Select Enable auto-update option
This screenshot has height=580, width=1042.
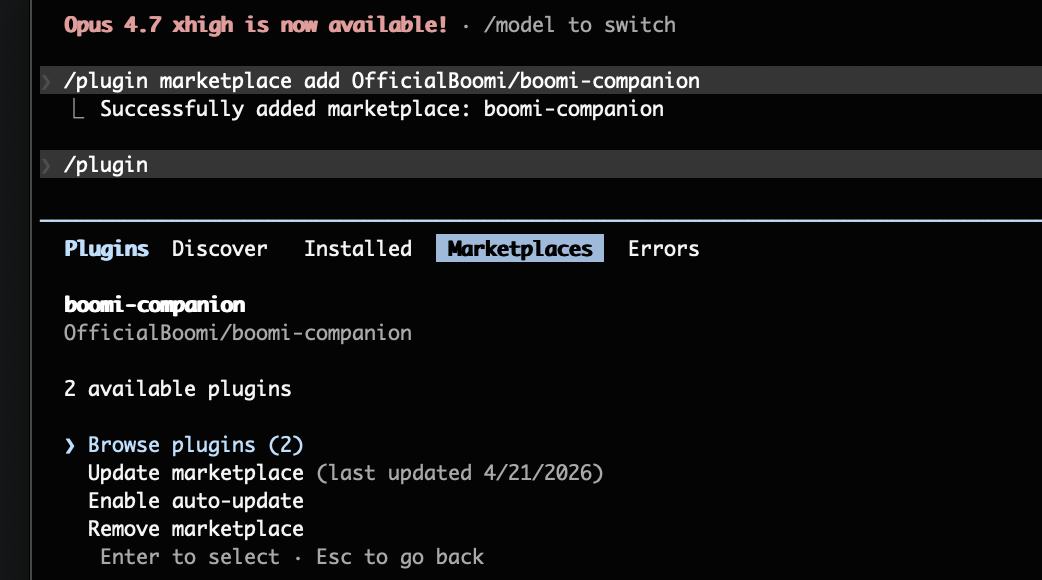195,500
